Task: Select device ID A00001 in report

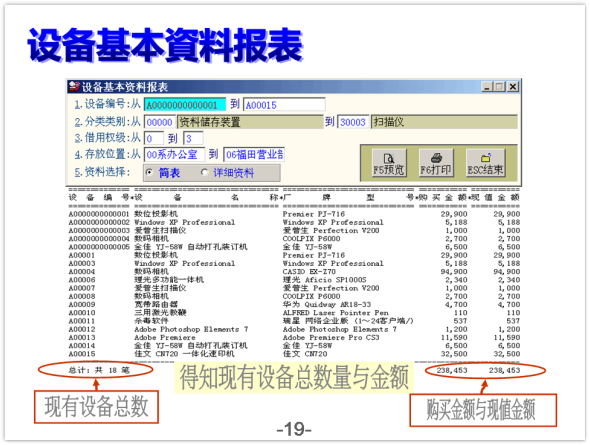Action: click(82, 255)
